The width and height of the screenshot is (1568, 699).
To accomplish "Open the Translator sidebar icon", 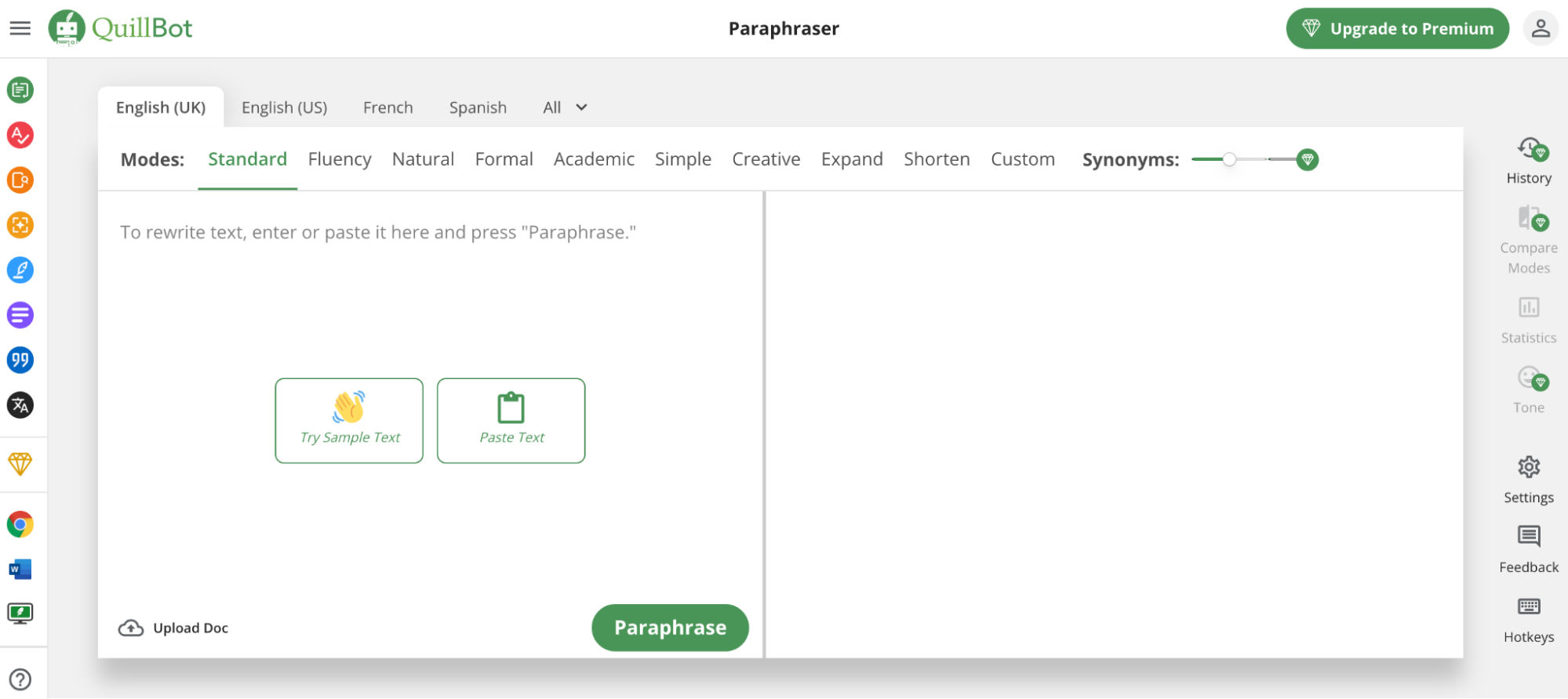I will click(20, 405).
